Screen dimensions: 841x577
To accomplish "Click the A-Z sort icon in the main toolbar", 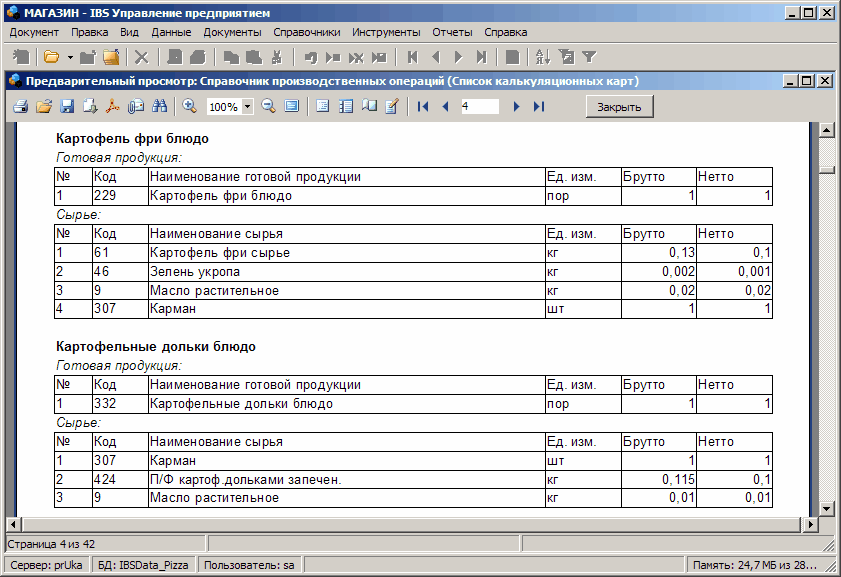I will (x=543, y=57).
